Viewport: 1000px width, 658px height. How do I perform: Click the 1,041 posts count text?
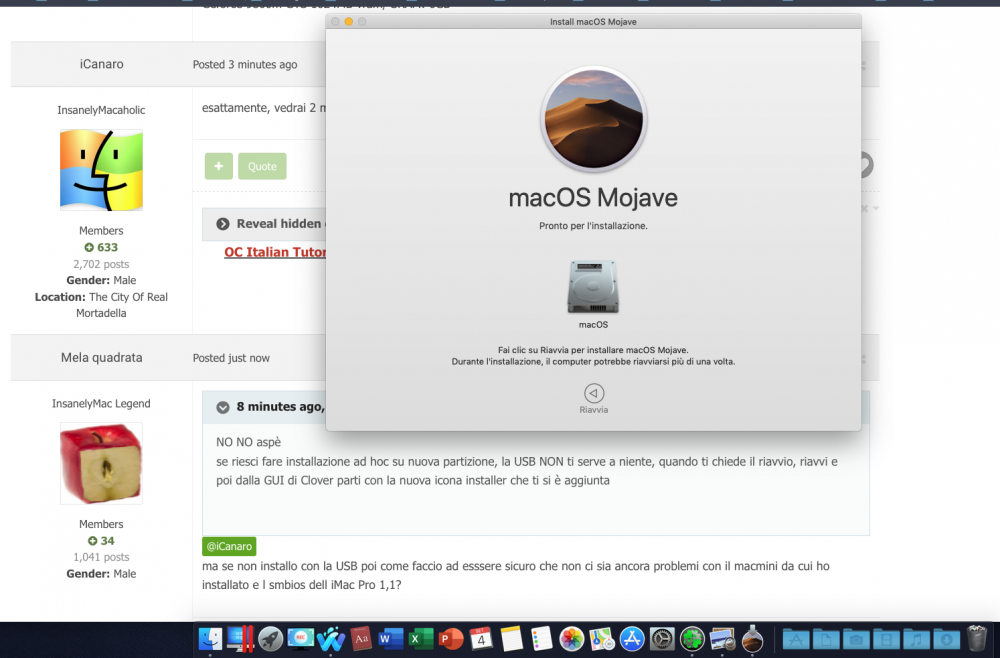coord(101,557)
